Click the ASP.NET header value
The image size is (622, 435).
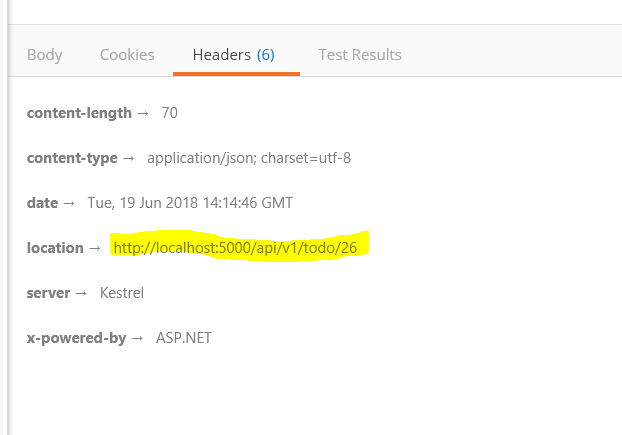click(x=184, y=338)
